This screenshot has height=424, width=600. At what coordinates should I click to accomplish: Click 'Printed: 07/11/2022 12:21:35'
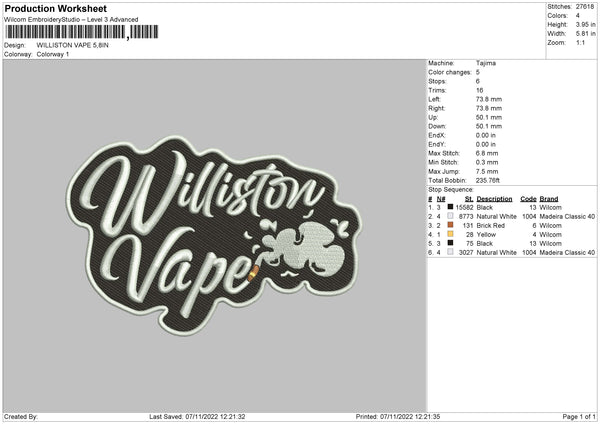point(398,417)
